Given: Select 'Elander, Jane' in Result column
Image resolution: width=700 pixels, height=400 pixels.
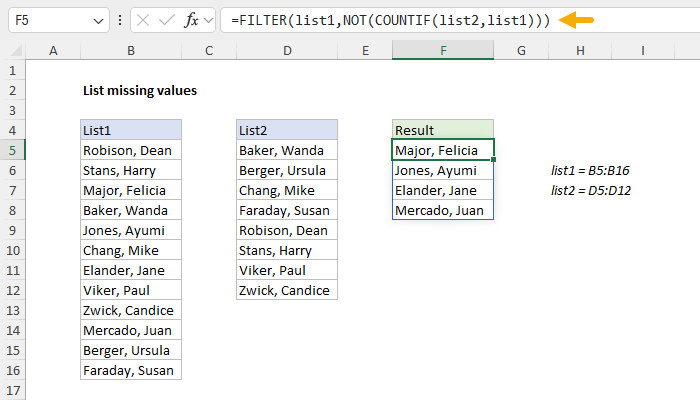Looking at the screenshot, I should coord(443,191).
